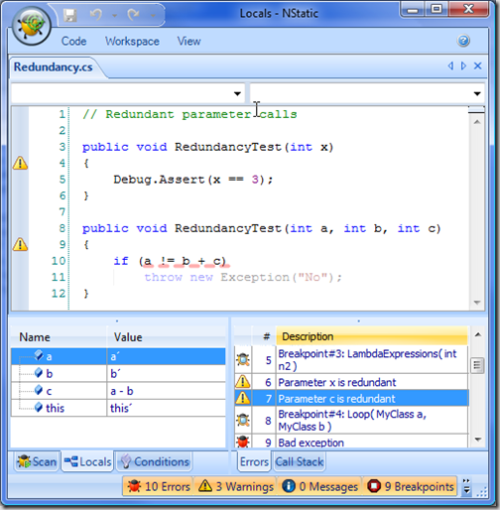
Task: Expand the left class dropdown above the code
Action: 237,94
